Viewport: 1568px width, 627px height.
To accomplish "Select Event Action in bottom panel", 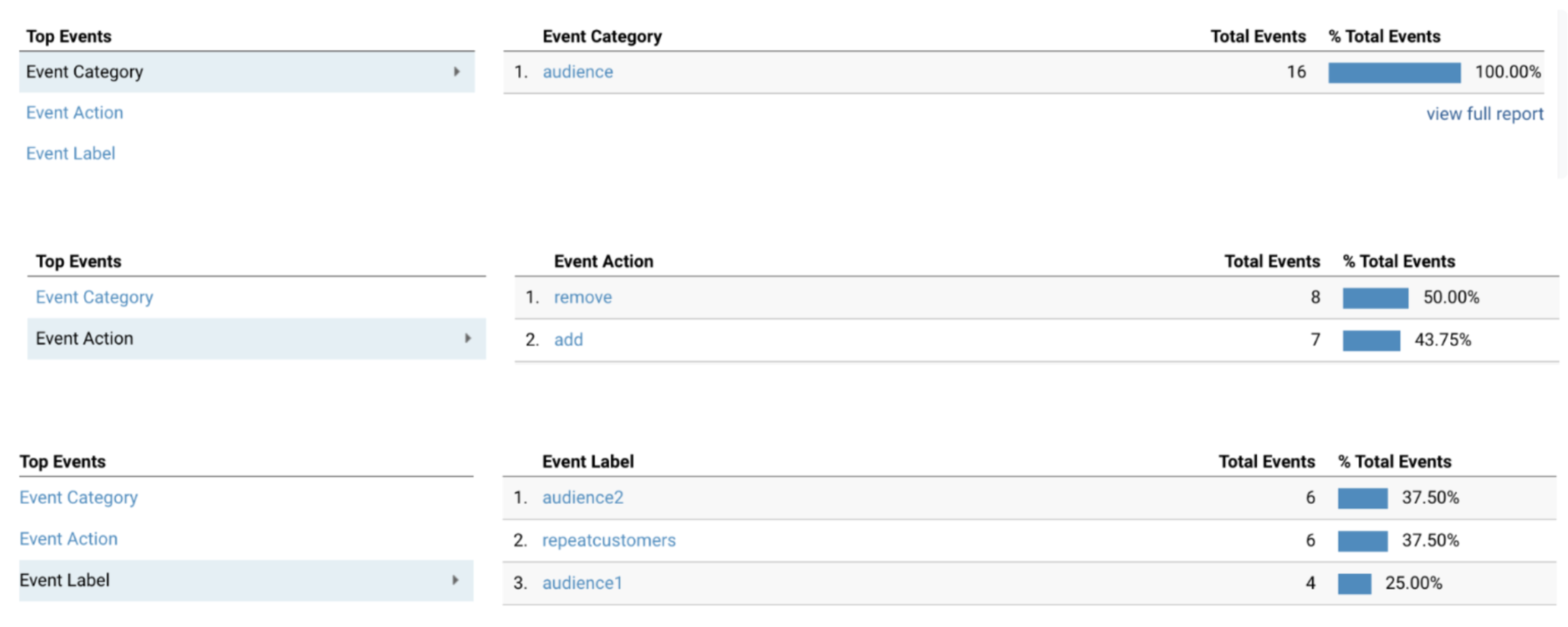I will pos(68,539).
